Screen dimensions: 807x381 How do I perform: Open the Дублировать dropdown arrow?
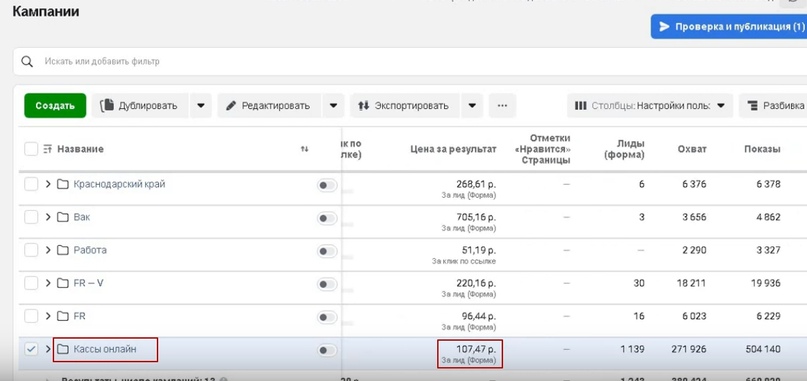pyautogui.click(x=201, y=106)
